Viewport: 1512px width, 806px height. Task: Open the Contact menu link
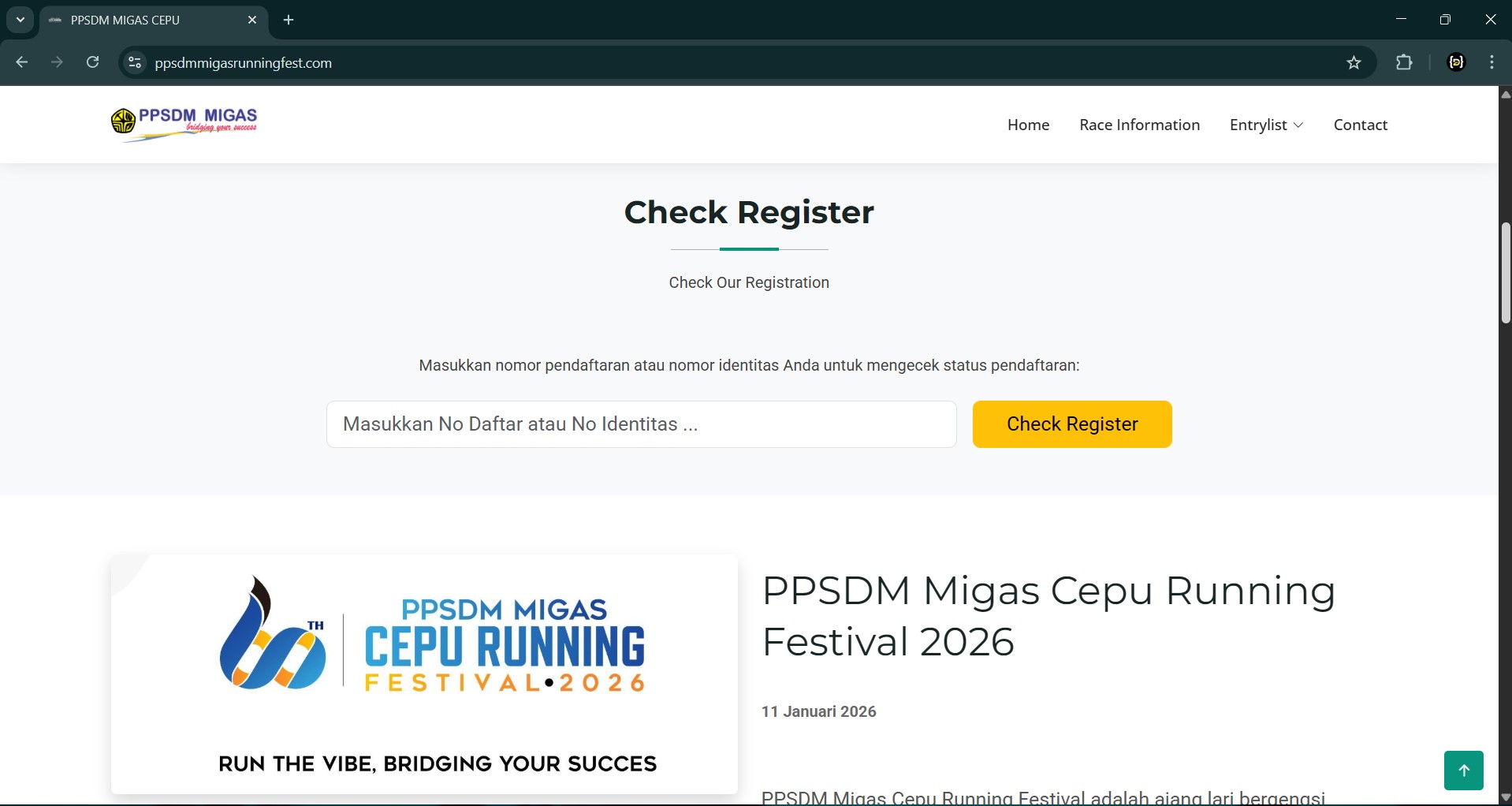point(1360,125)
